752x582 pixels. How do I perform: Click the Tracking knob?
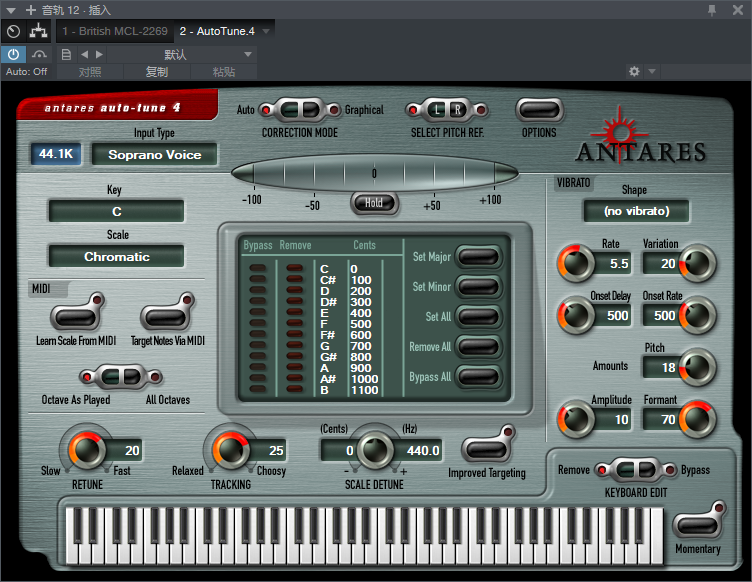tap(231, 450)
